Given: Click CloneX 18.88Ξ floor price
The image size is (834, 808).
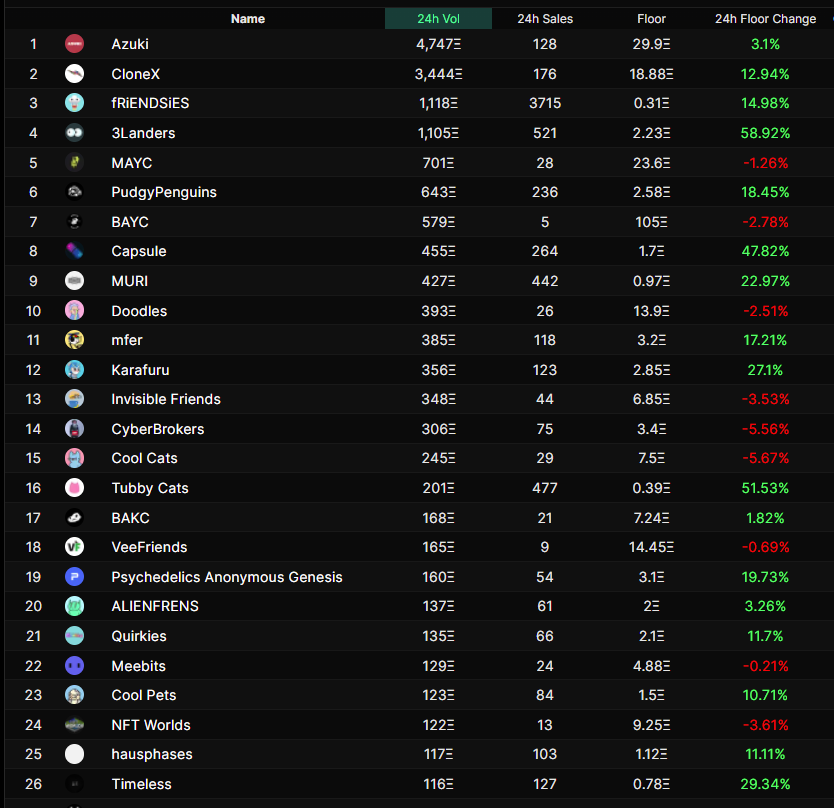Looking at the screenshot, I should click(x=652, y=73).
